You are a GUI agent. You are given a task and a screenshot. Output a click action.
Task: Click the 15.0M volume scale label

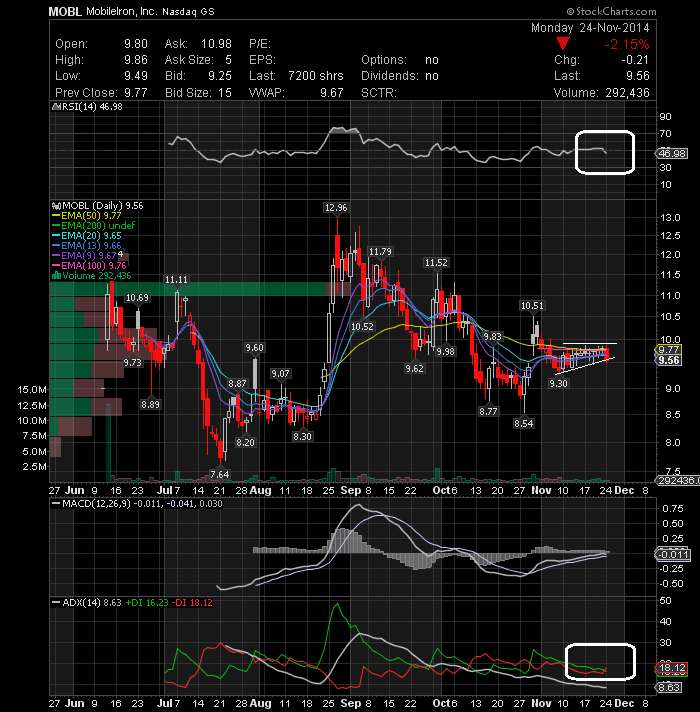click(x=32, y=390)
